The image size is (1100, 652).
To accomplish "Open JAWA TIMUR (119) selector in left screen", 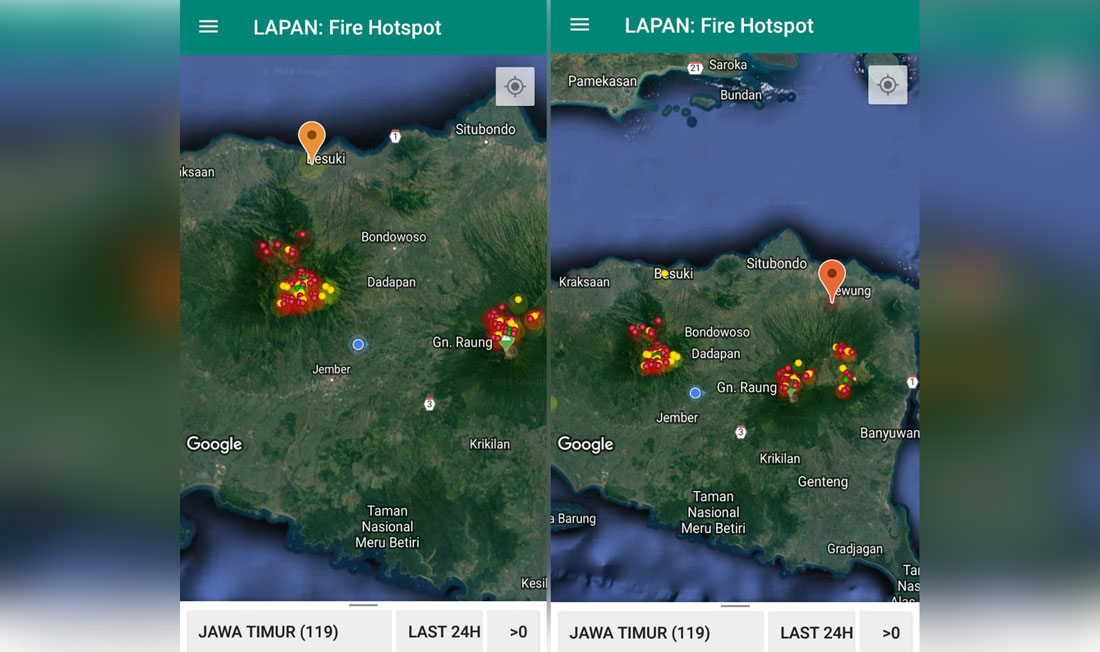I will coord(289,632).
